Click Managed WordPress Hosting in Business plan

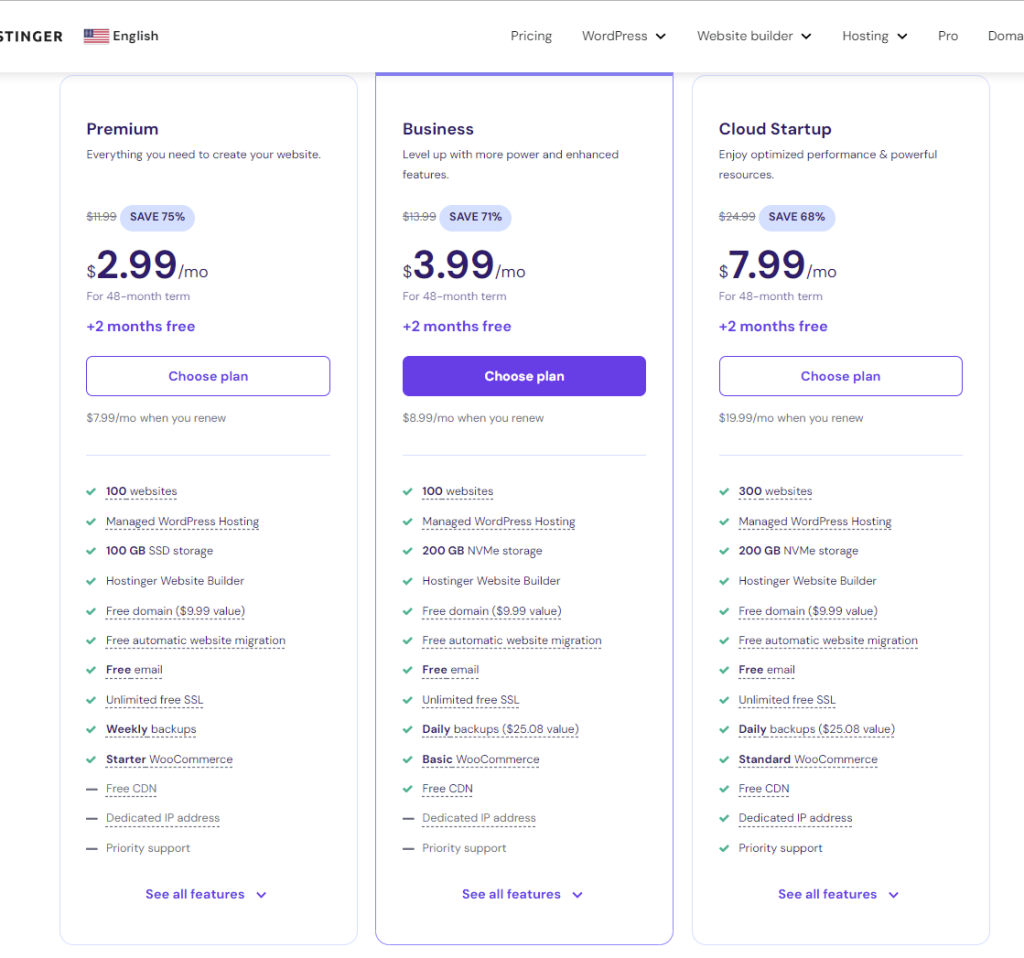[498, 521]
